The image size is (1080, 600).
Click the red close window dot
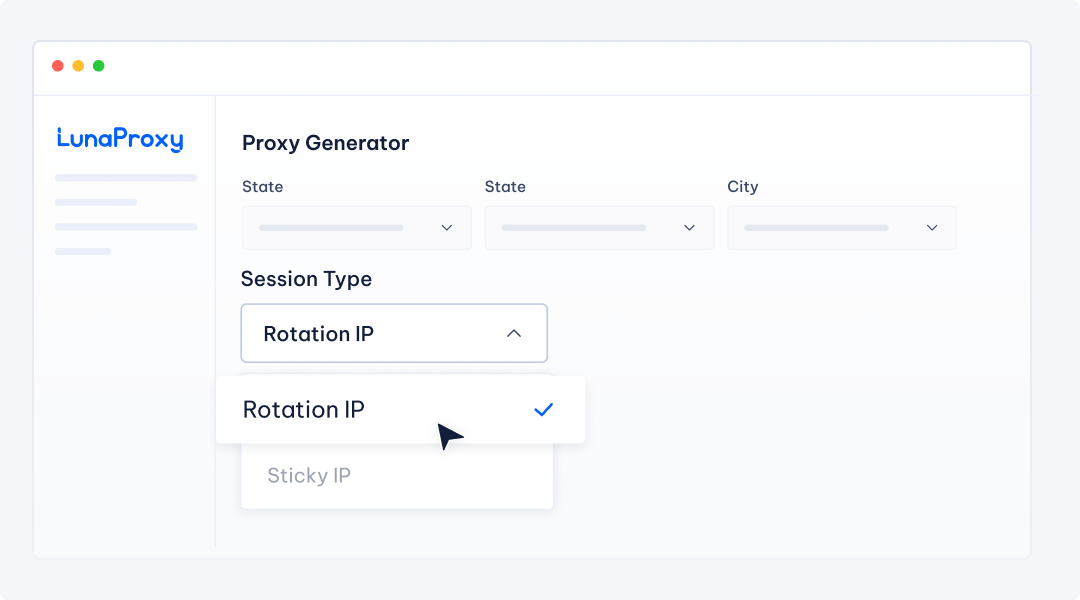click(x=57, y=66)
